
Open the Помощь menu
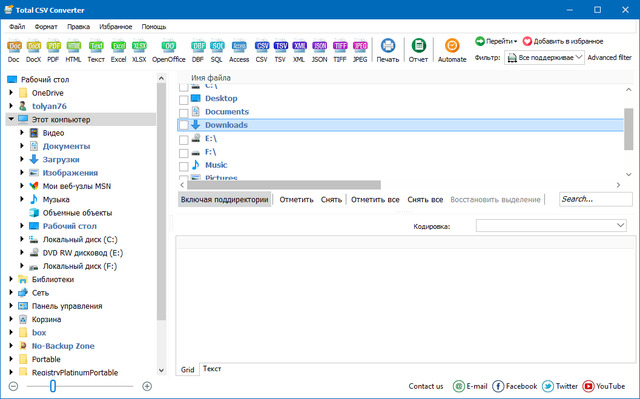tap(154, 27)
